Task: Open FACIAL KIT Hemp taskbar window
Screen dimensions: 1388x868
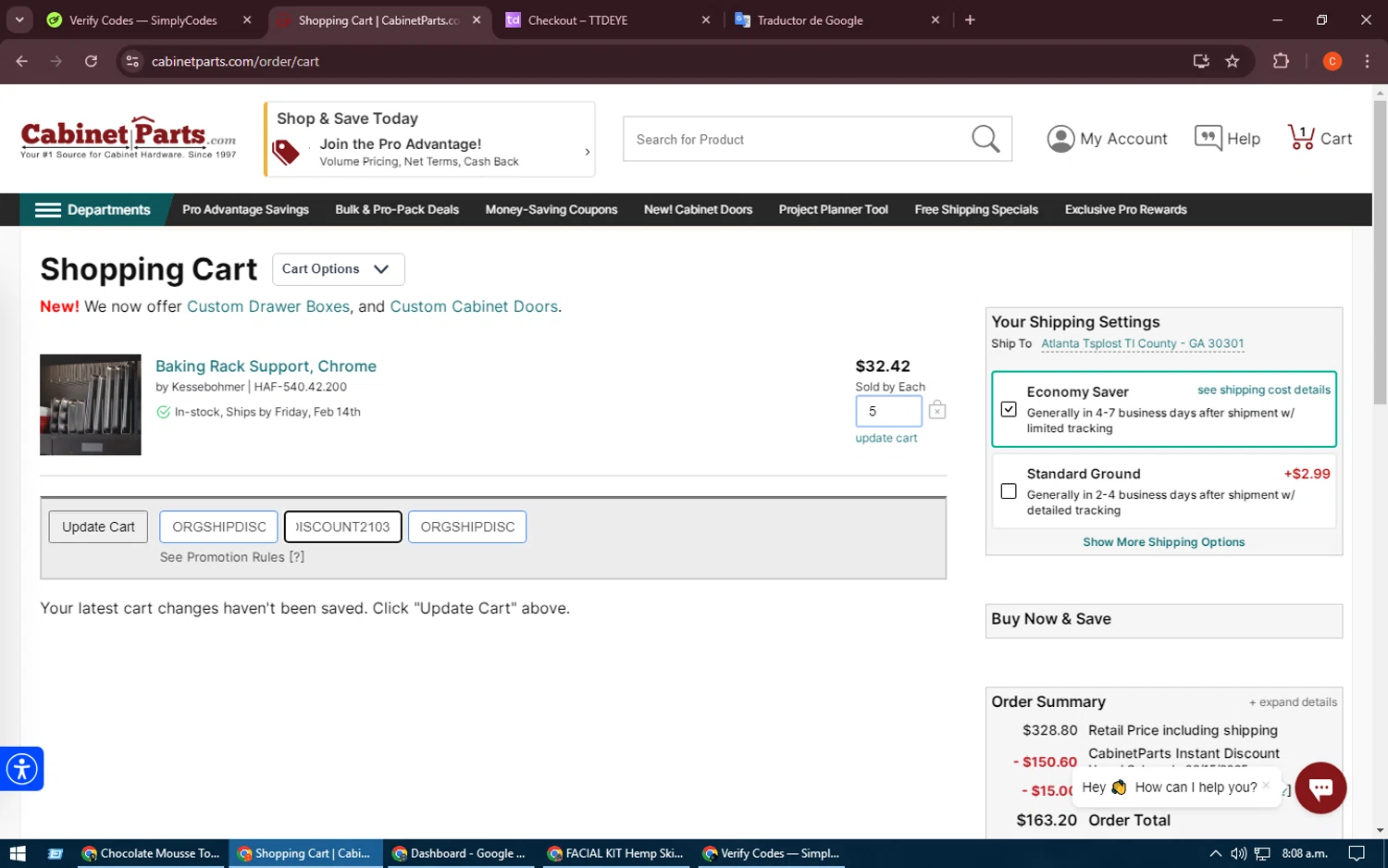Action: point(616,853)
